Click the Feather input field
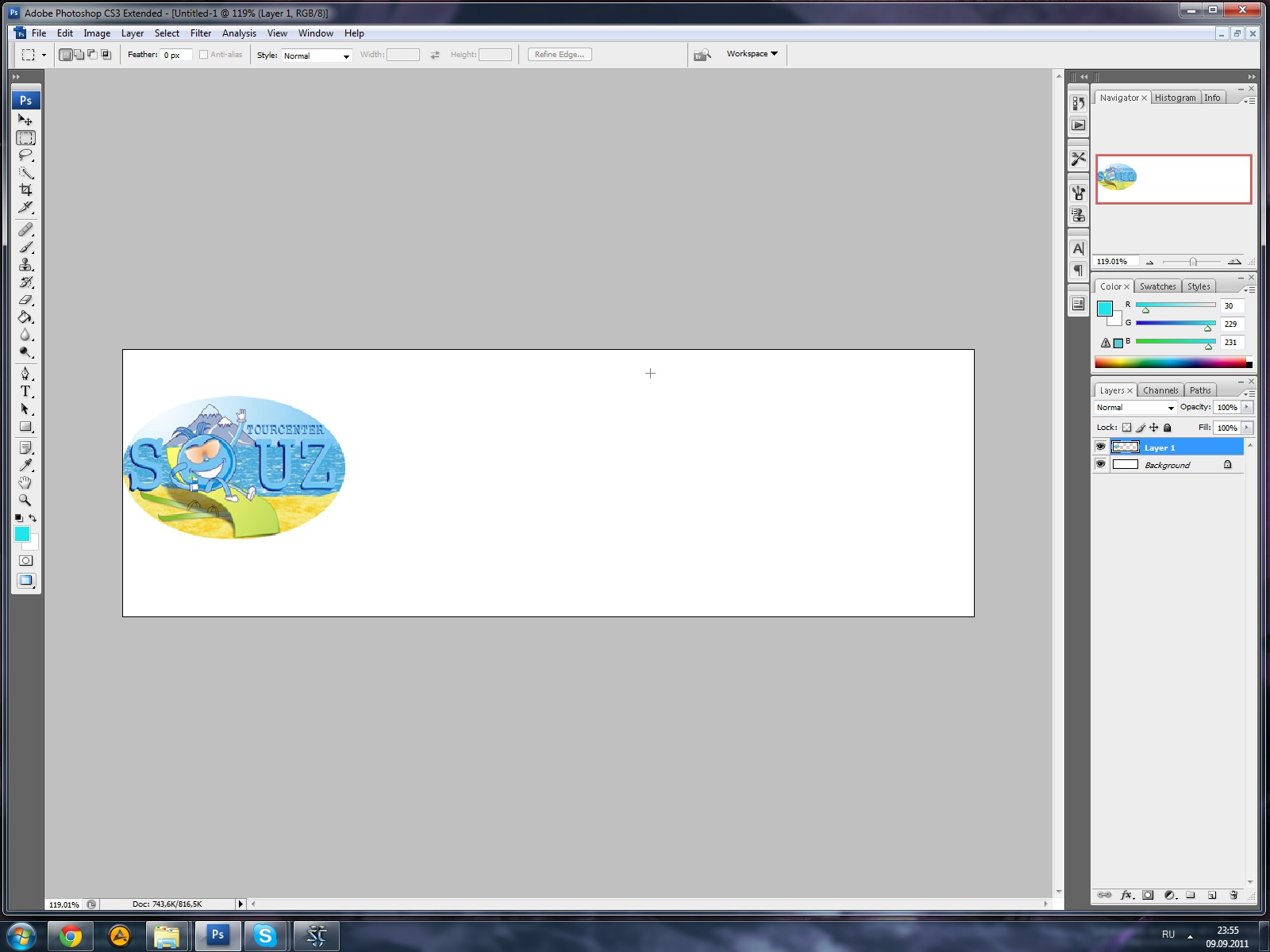1270x952 pixels. 176,55
